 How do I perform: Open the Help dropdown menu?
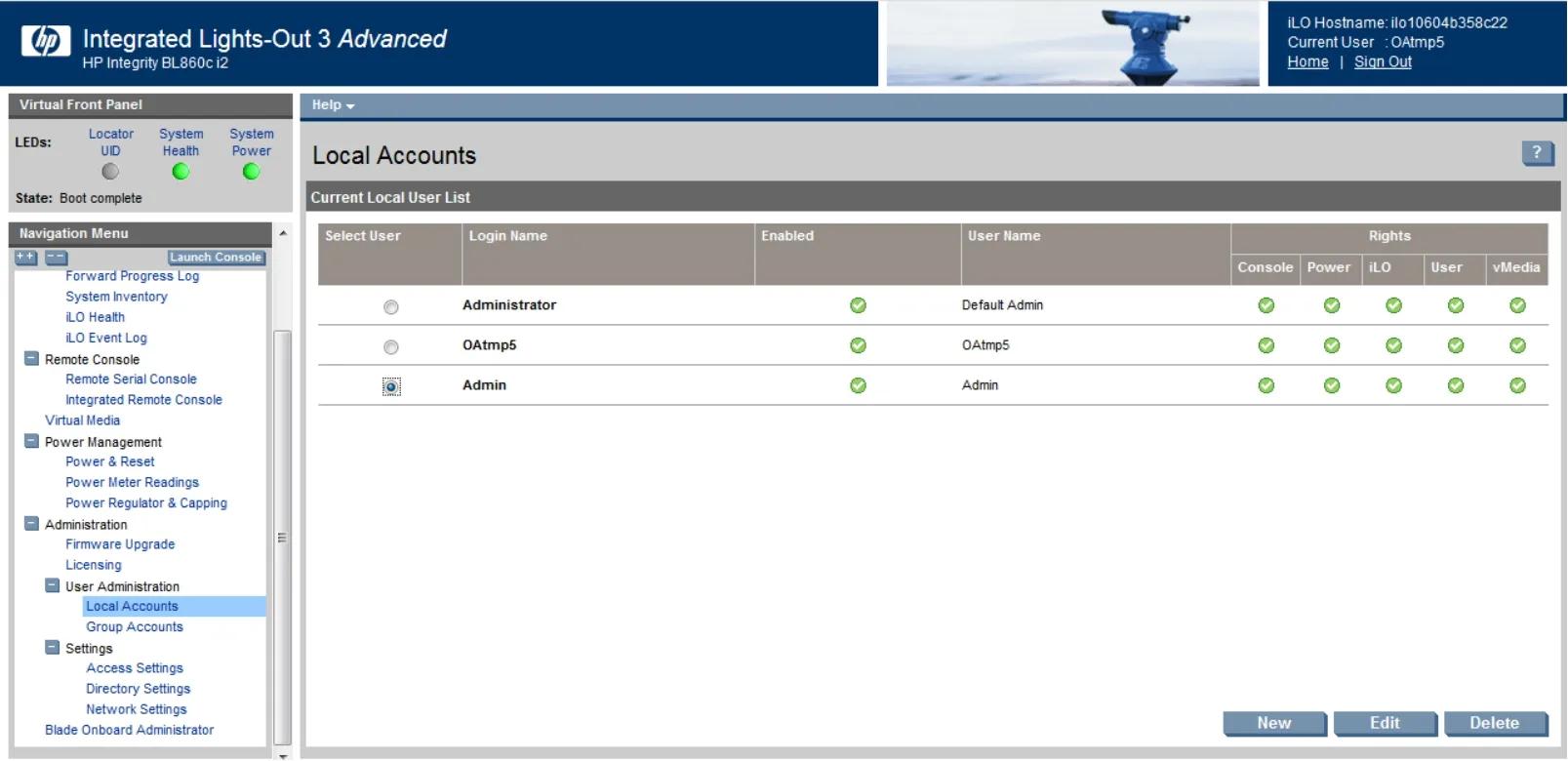click(x=333, y=105)
